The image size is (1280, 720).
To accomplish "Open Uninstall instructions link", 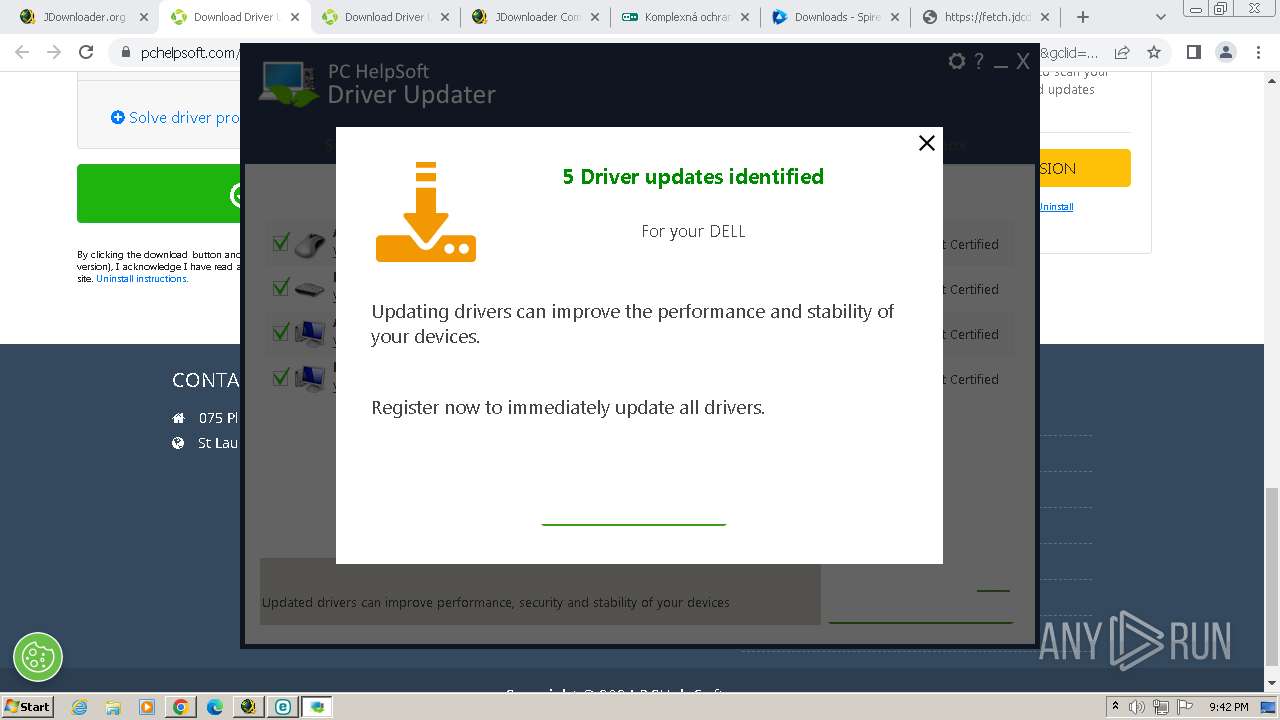I will click(142, 279).
